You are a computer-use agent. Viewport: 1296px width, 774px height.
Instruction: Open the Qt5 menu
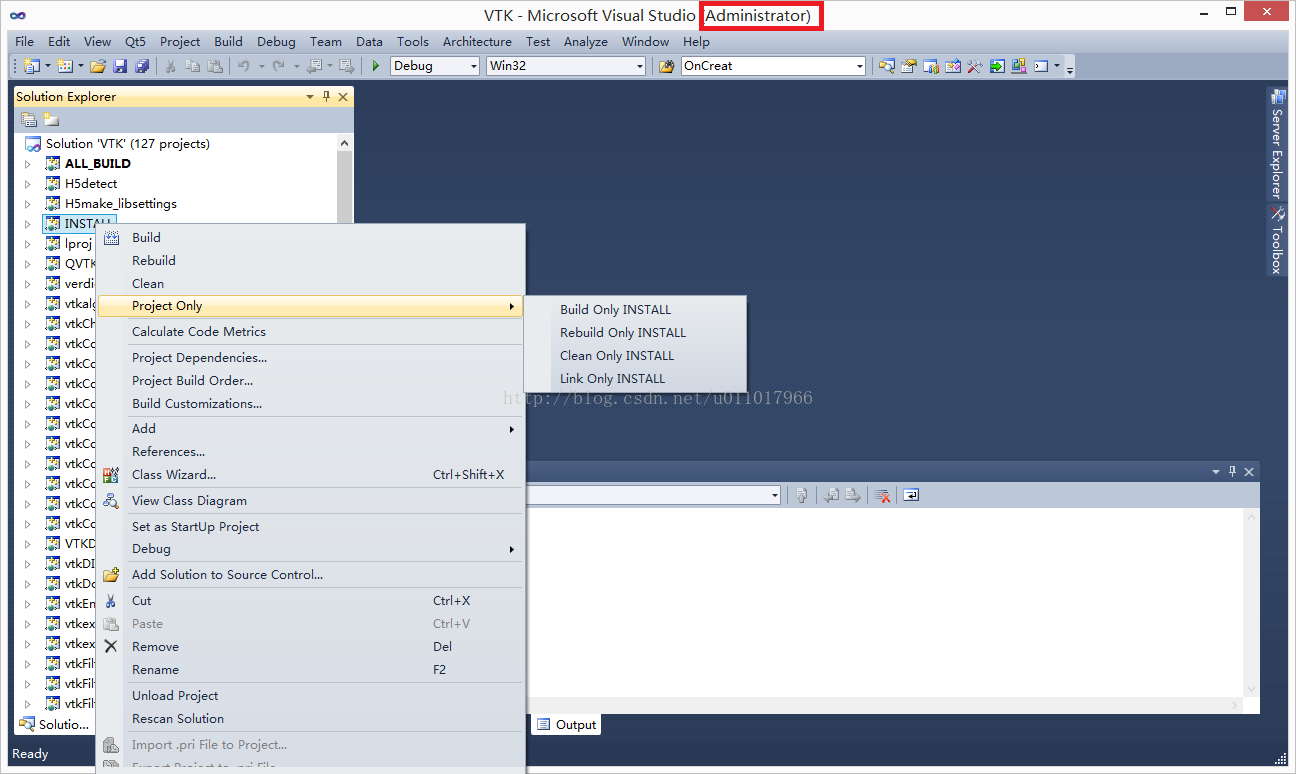pos(135,41)
